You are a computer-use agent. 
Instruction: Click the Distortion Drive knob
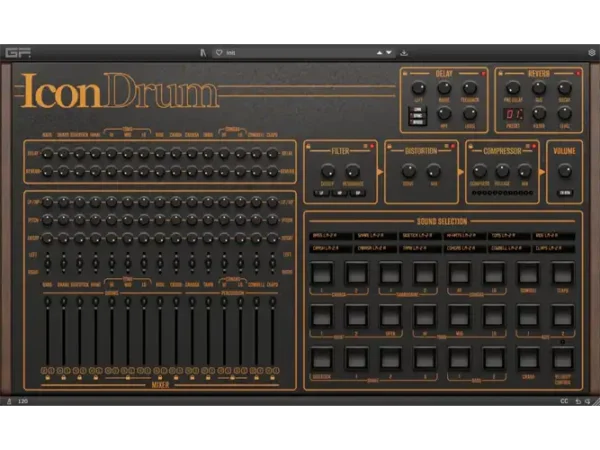pyautogui.click(x=408, y=171)
